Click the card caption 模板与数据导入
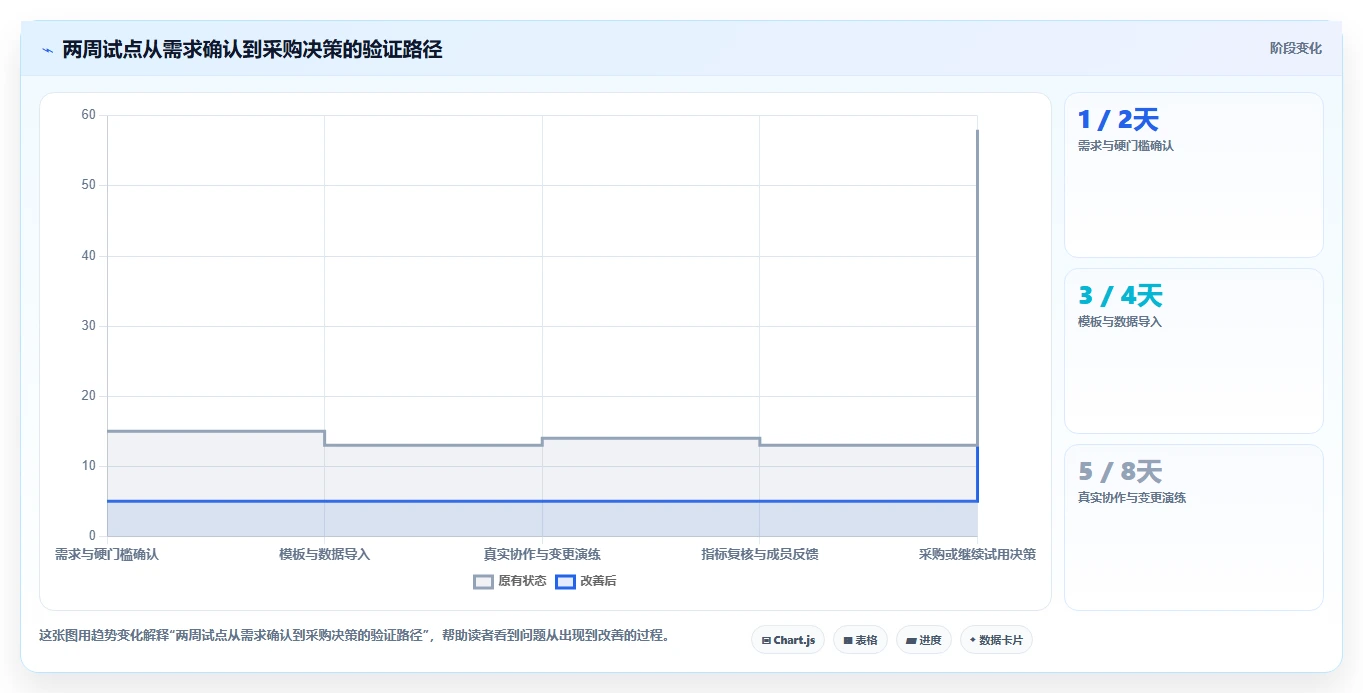This screenshot has height=693, width=1363. click(x=1119, y=322)
